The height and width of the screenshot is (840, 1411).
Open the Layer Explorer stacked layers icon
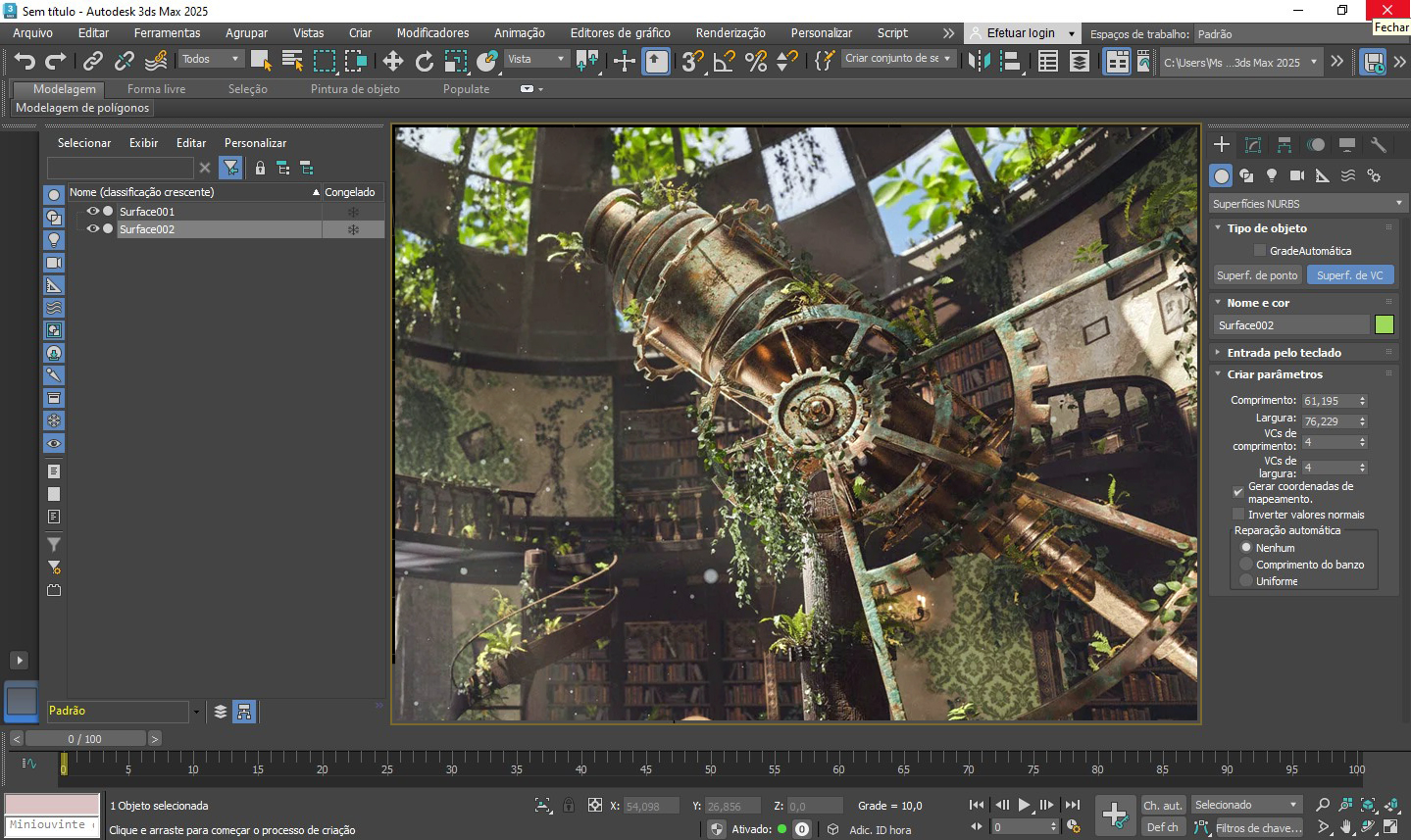tap(1080, 61)
